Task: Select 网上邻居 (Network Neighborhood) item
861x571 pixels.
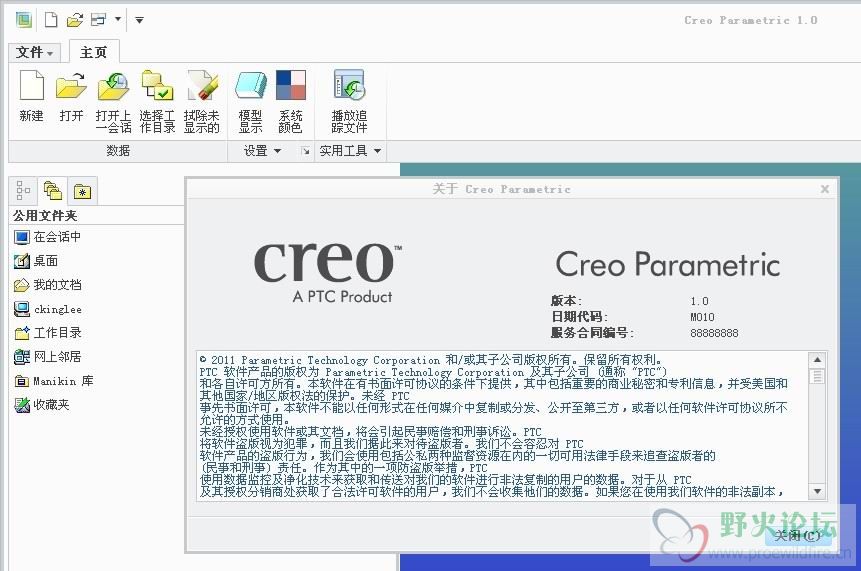Action: [x=48, y=357]
